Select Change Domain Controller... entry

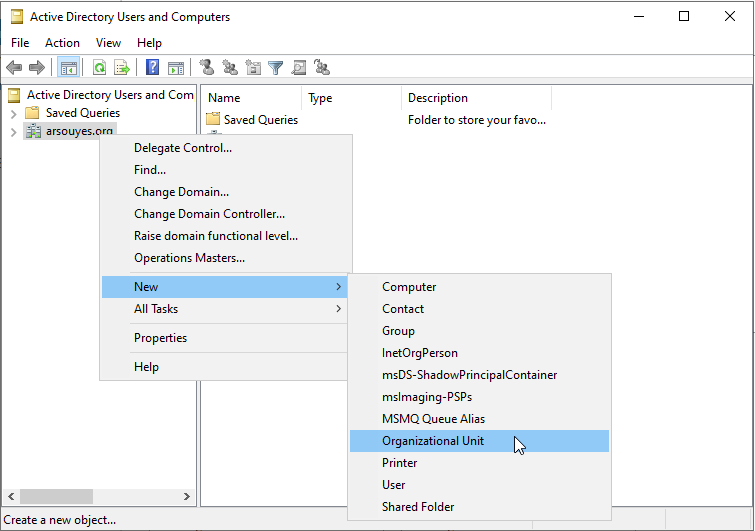tap(224, 214)
